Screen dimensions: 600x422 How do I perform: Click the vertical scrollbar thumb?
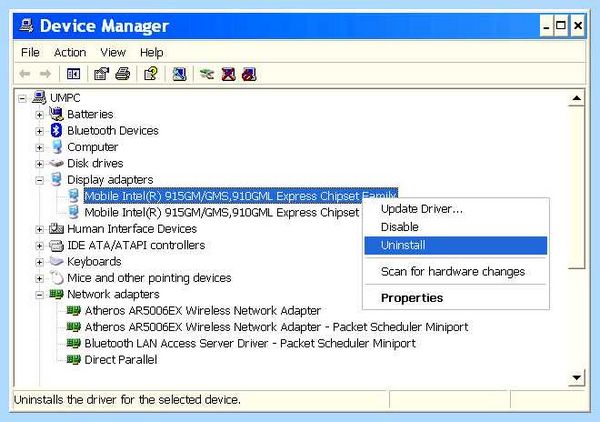(576, 187)
